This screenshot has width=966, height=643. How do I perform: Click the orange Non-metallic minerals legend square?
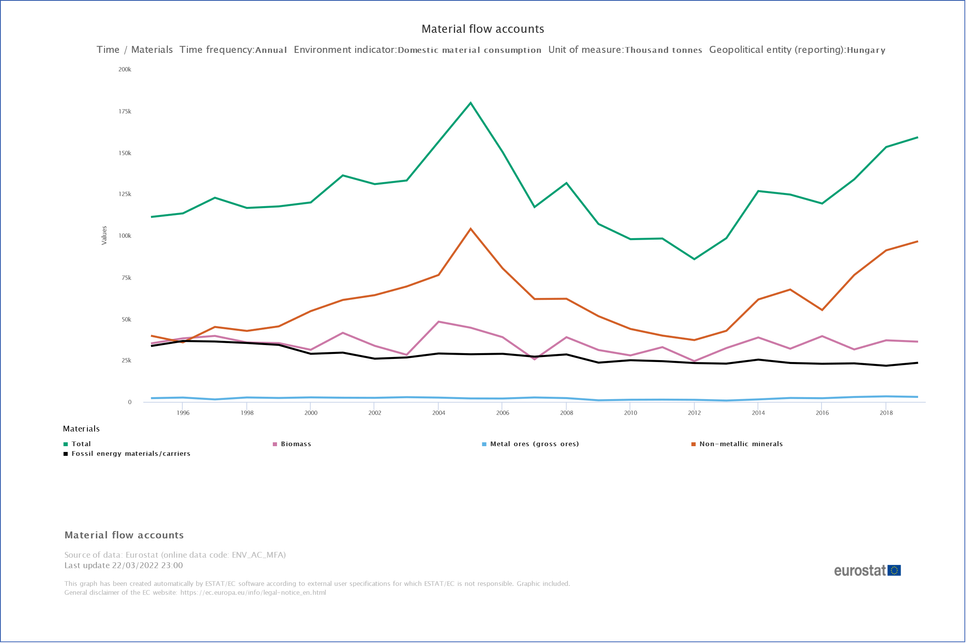coord(694,444)
